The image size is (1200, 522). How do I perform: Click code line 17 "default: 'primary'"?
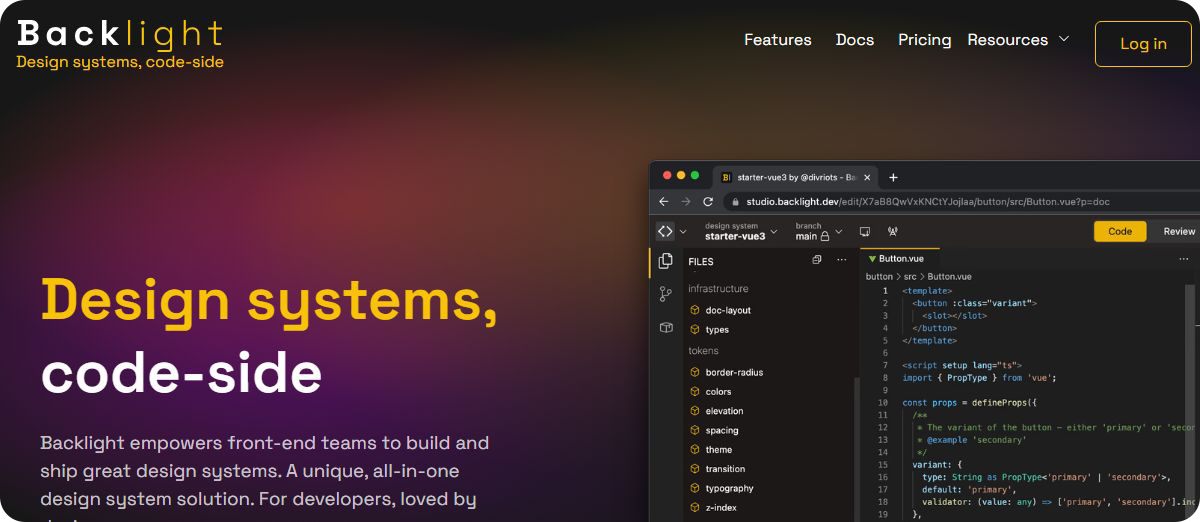(970, 490)
